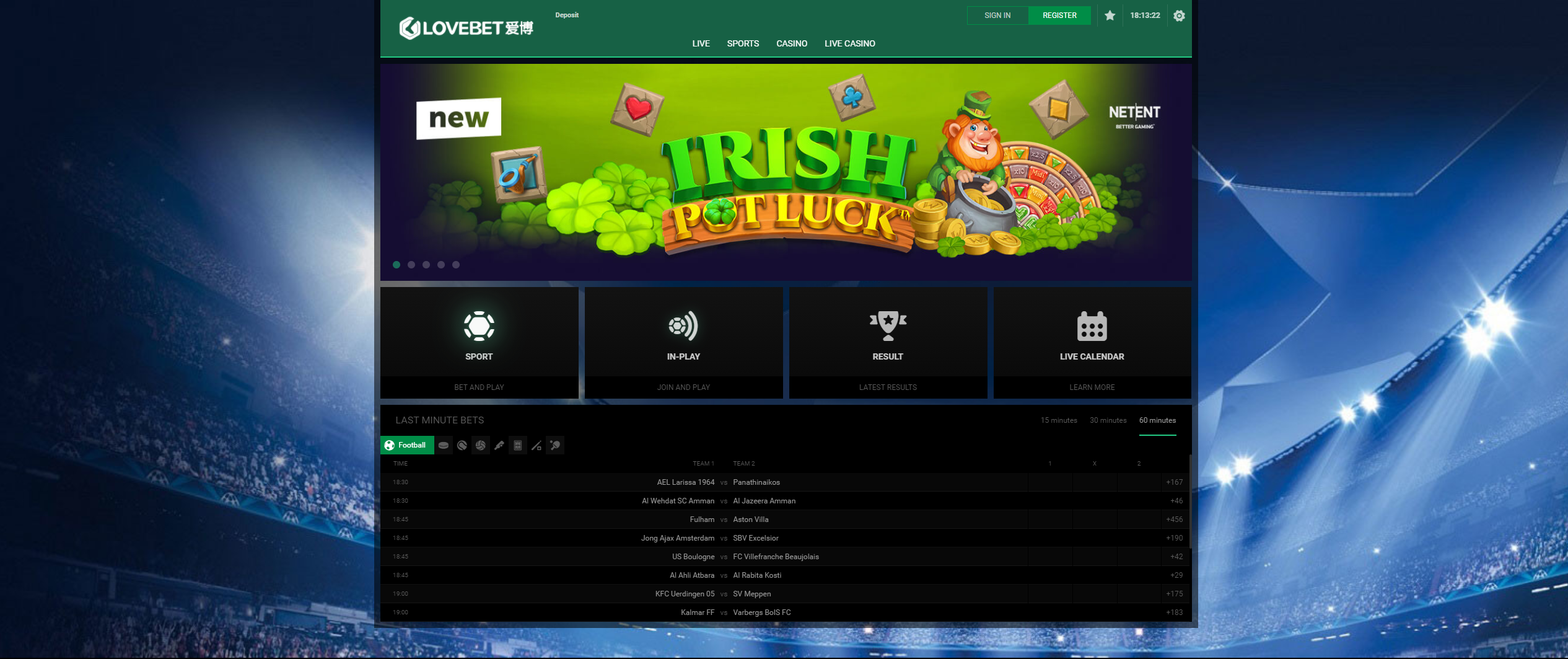The image size is (1568, 659).
Task: Click the last minute bets scrollbar
Action: [1189, 502]
